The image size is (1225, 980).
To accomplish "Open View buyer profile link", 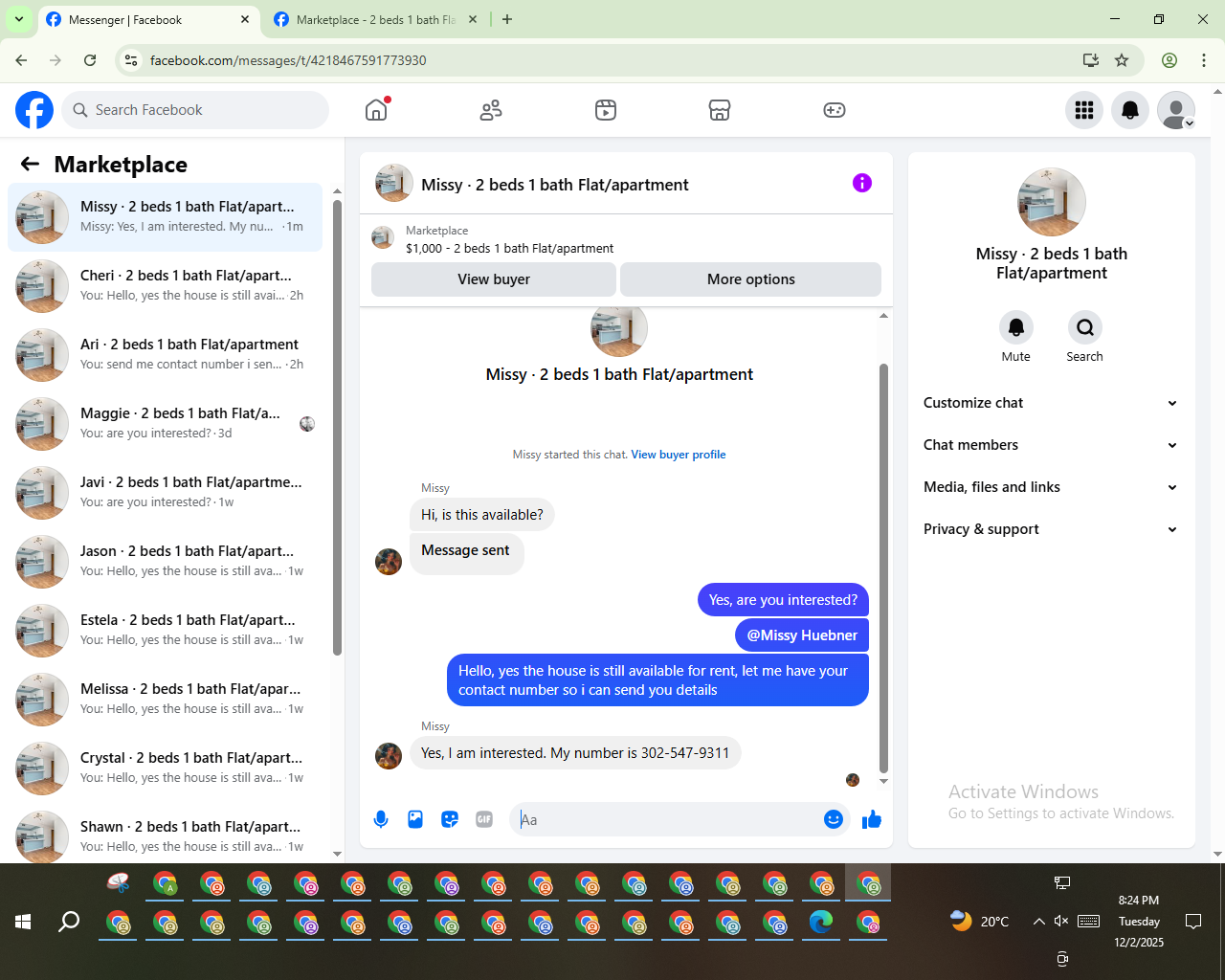I will tap(679, 455).
